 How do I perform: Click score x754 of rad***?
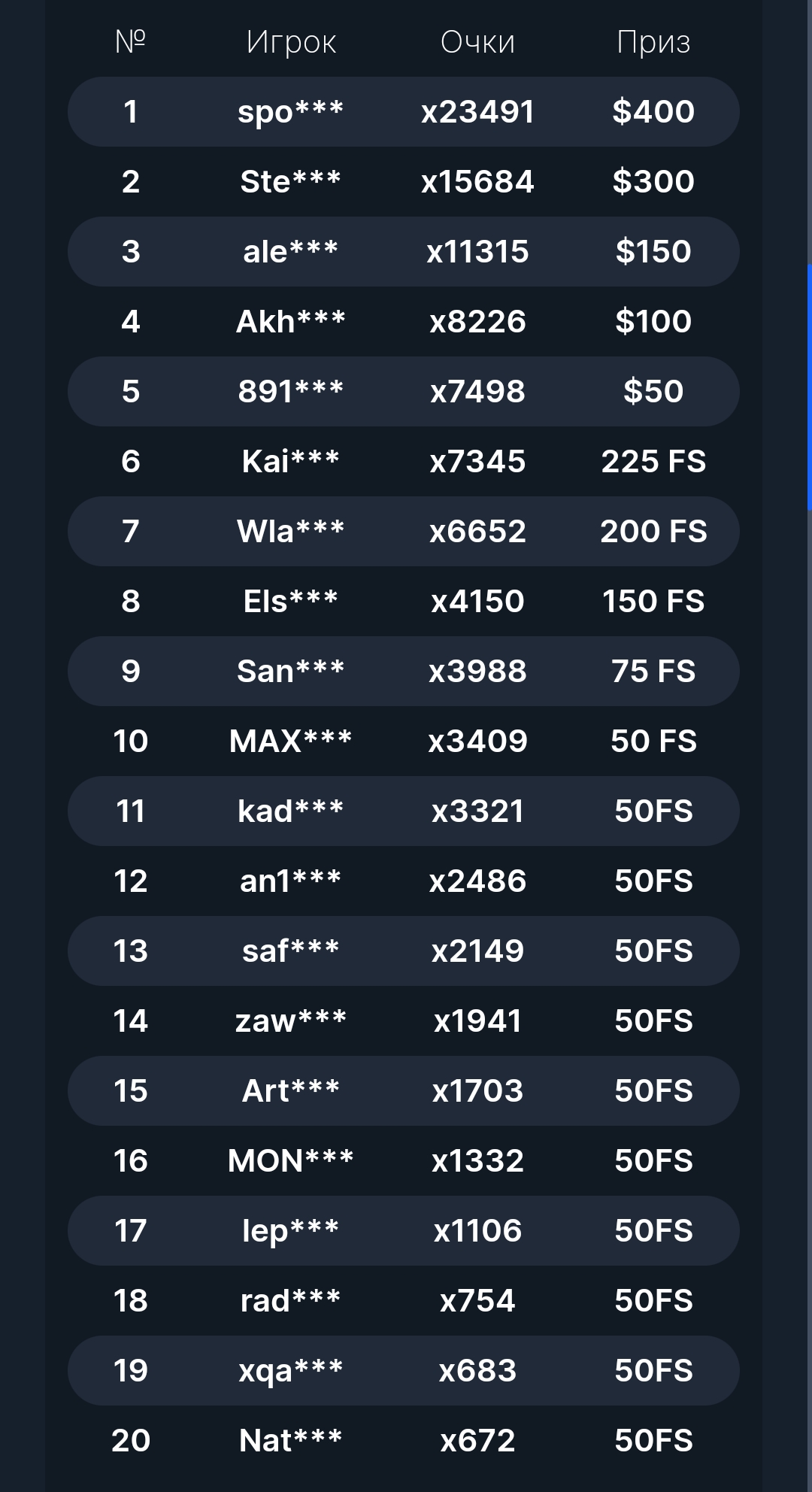[477, 1301]
